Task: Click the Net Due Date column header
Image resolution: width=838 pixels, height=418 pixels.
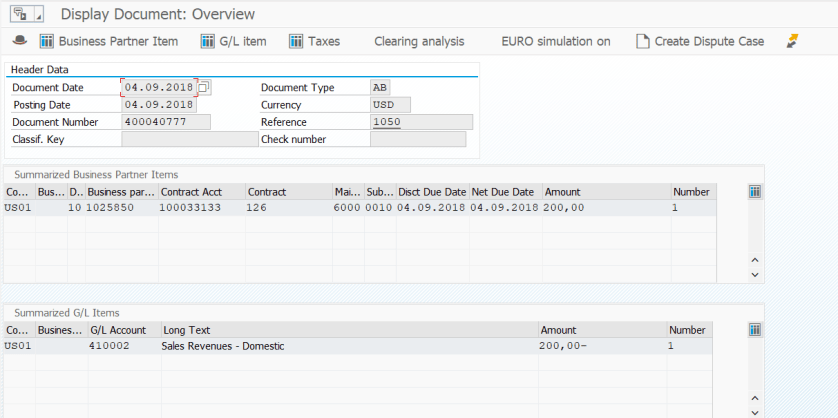Action: click(504, 192)
